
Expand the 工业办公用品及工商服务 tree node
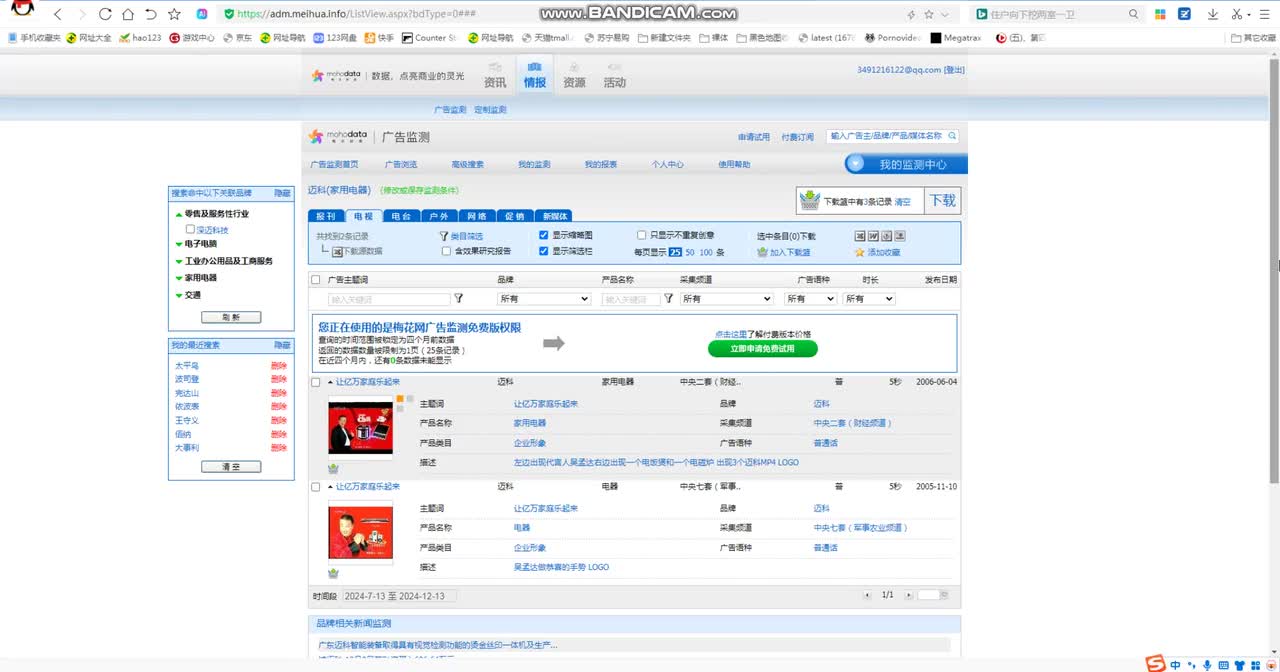pos(178,261)
